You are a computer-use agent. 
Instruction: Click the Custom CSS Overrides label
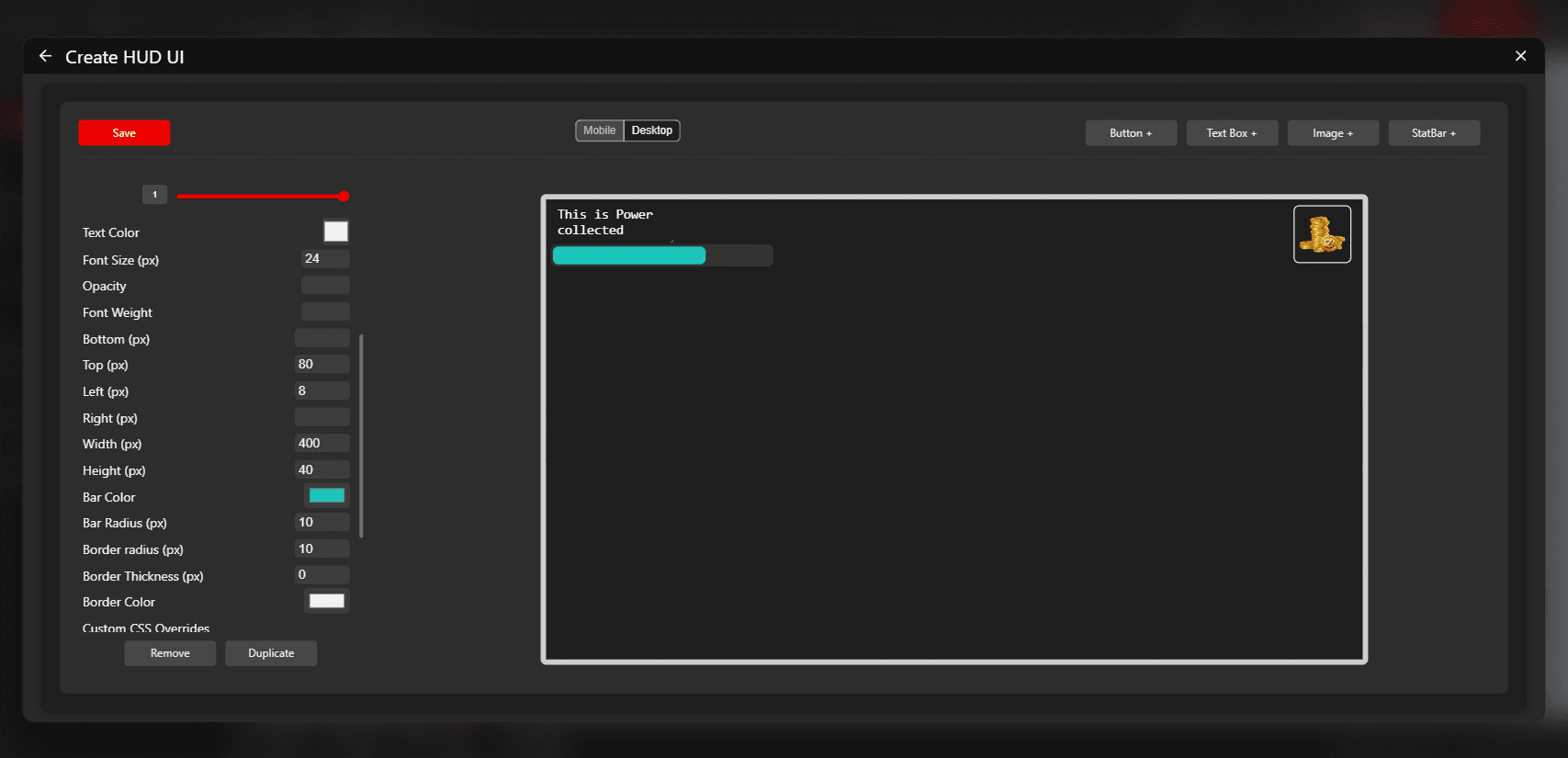coord(146,628)
